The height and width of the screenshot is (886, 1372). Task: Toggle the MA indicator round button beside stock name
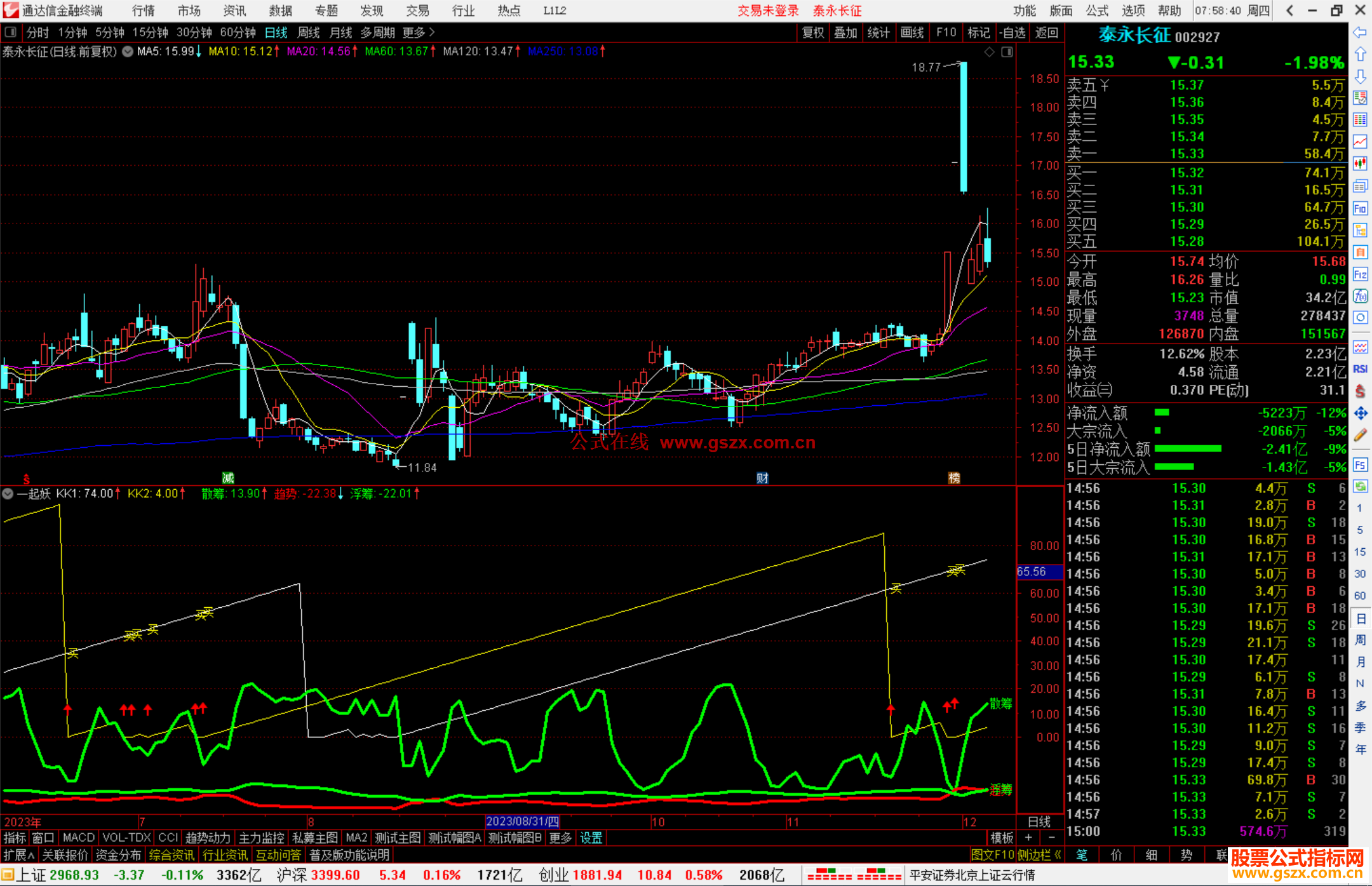[x=128, y=51]
